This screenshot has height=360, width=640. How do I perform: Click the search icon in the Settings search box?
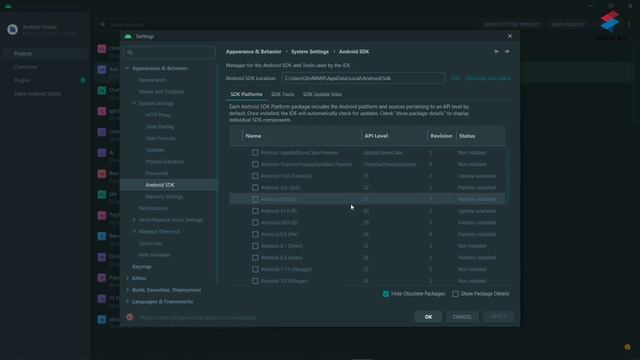tap(130, 52)
